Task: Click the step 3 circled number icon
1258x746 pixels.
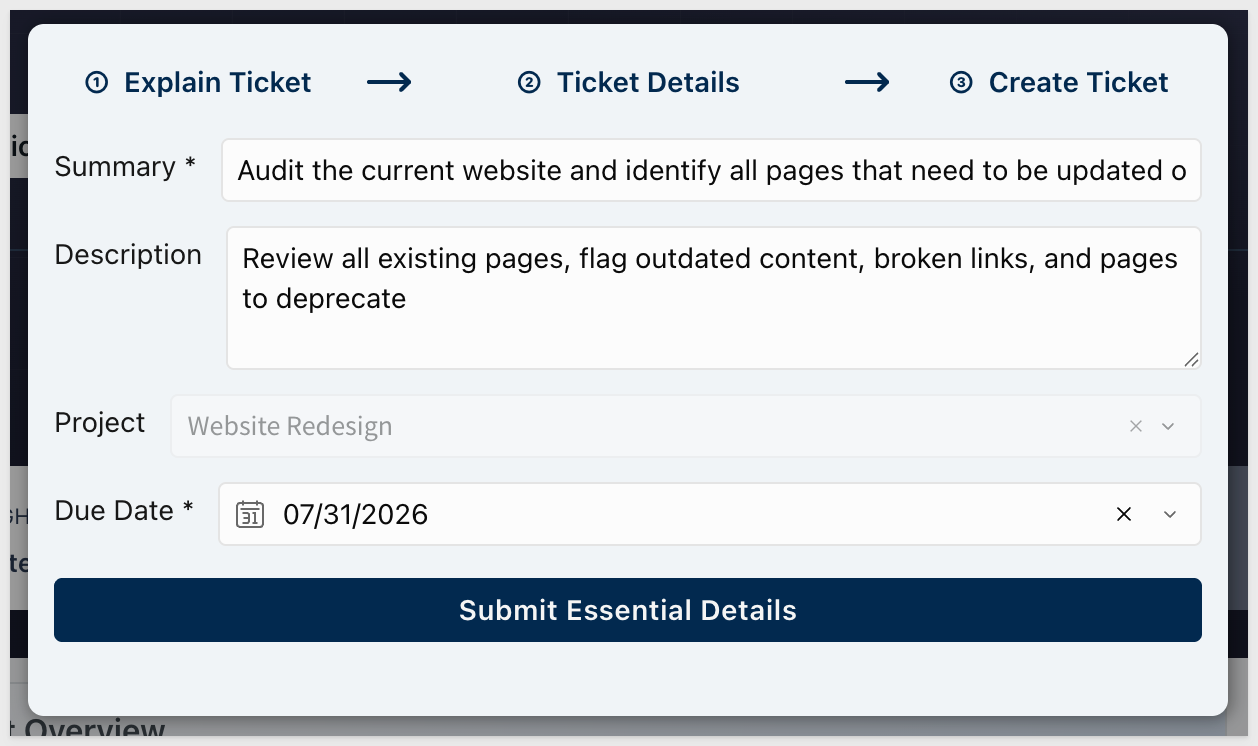Action: click(961, 83)
